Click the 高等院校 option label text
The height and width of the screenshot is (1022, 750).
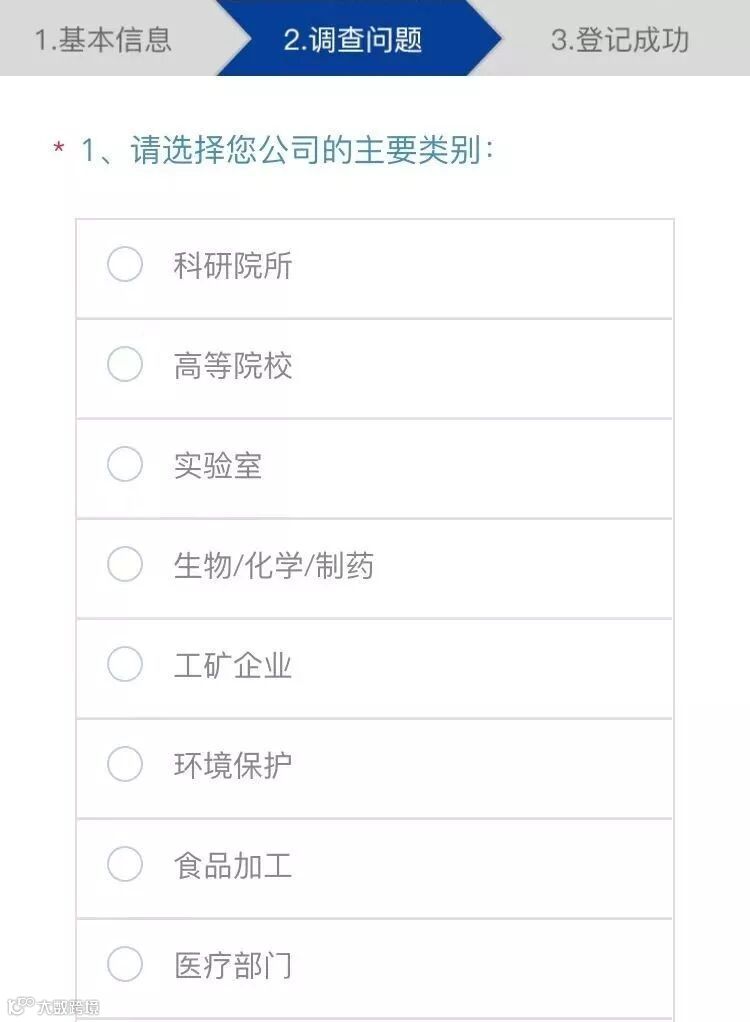pyautogui.click(x=233, y=365)
